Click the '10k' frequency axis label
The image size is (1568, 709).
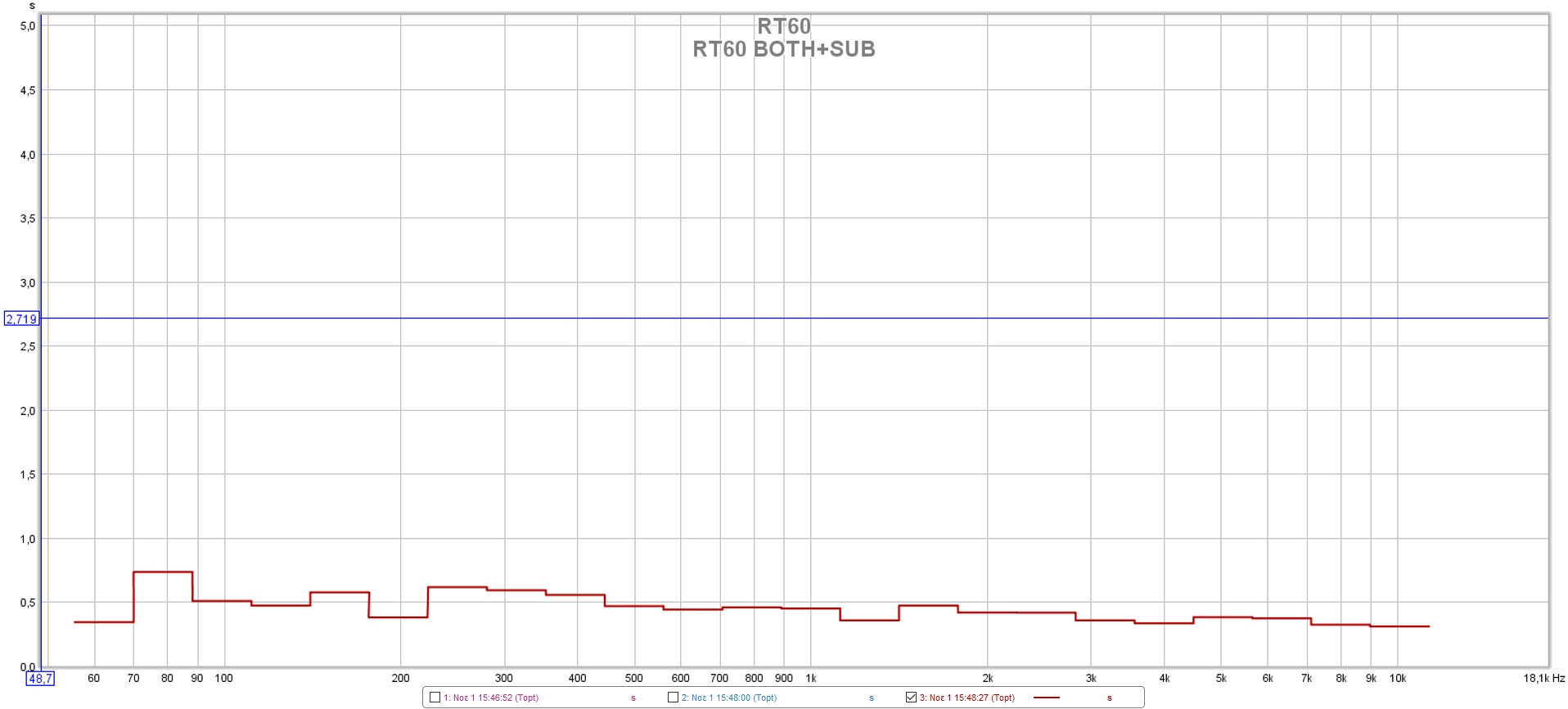click(1398, 679)
